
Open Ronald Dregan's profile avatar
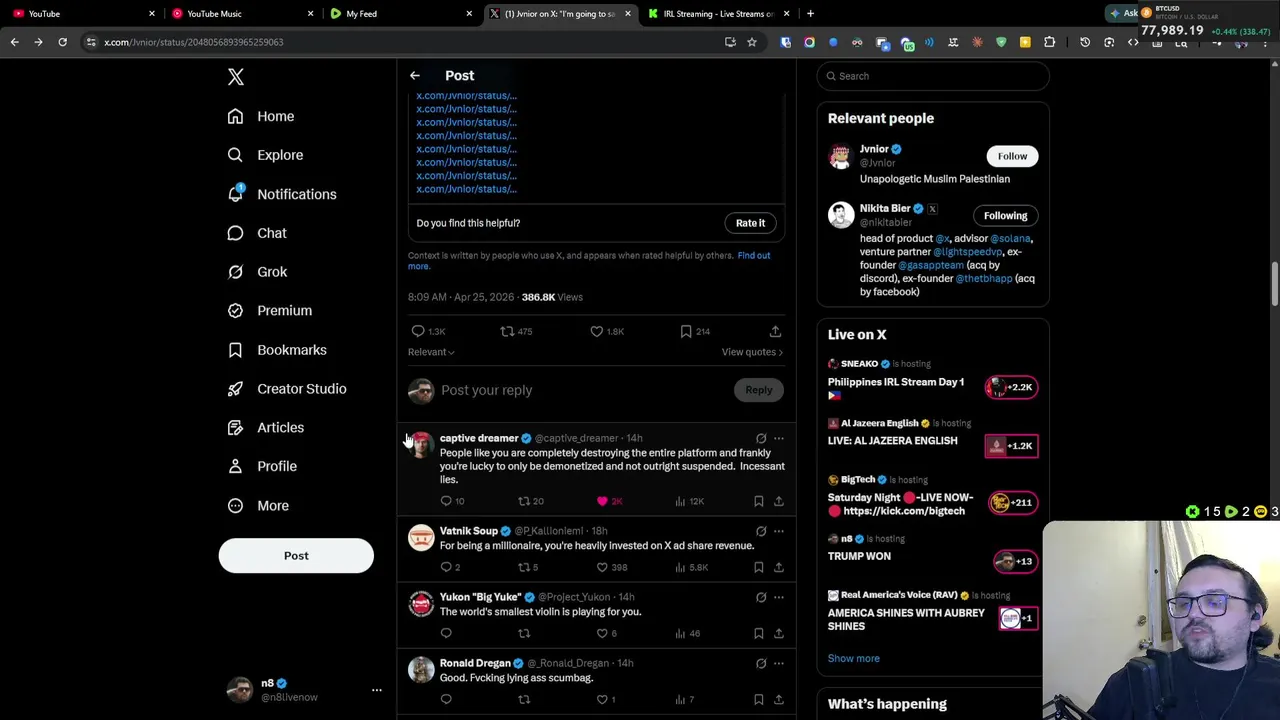(x=421, y=670)
